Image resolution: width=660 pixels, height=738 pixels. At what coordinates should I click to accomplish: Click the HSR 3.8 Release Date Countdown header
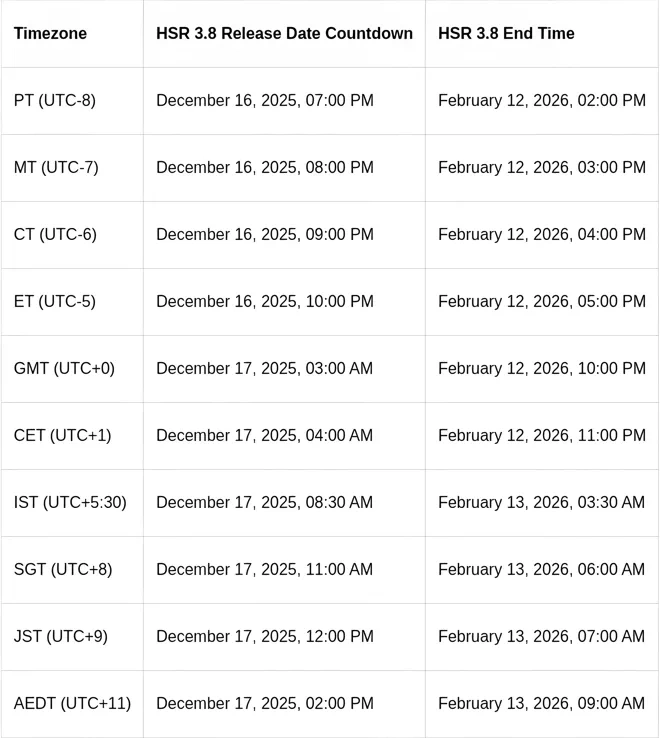click(284, 34)
